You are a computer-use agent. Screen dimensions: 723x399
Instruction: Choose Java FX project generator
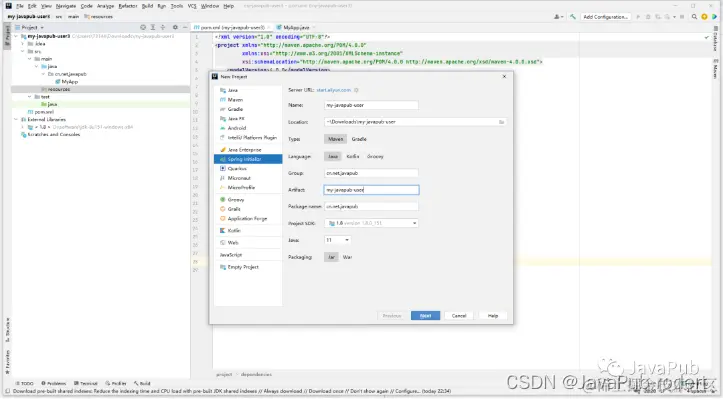click(236, 119)
